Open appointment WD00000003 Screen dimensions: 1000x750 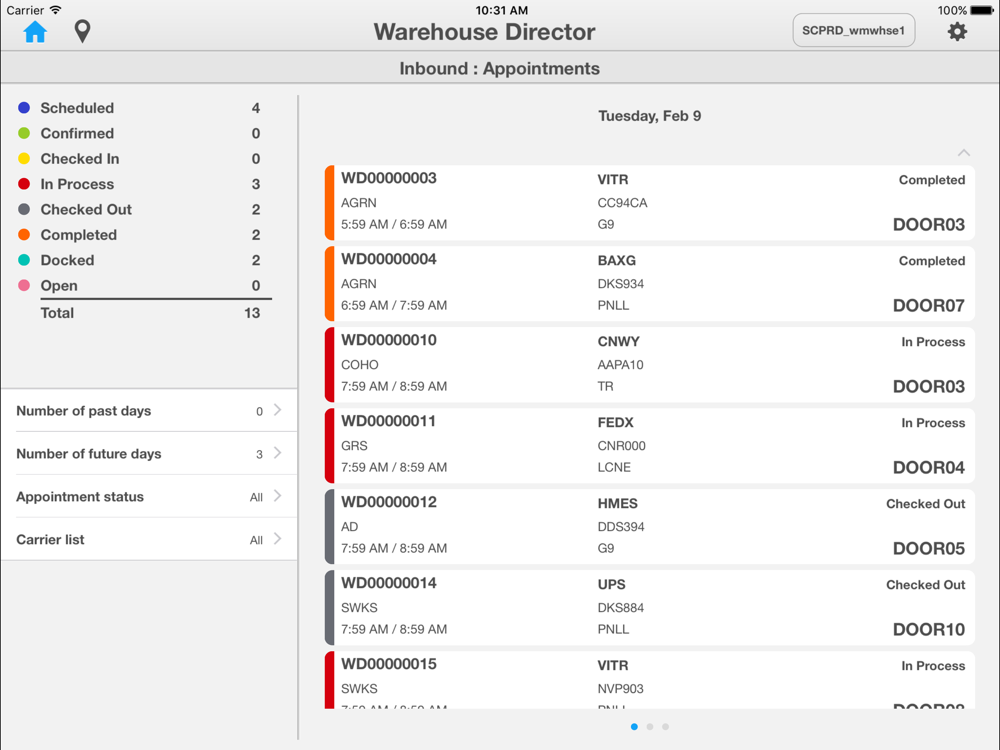[649, 202]
